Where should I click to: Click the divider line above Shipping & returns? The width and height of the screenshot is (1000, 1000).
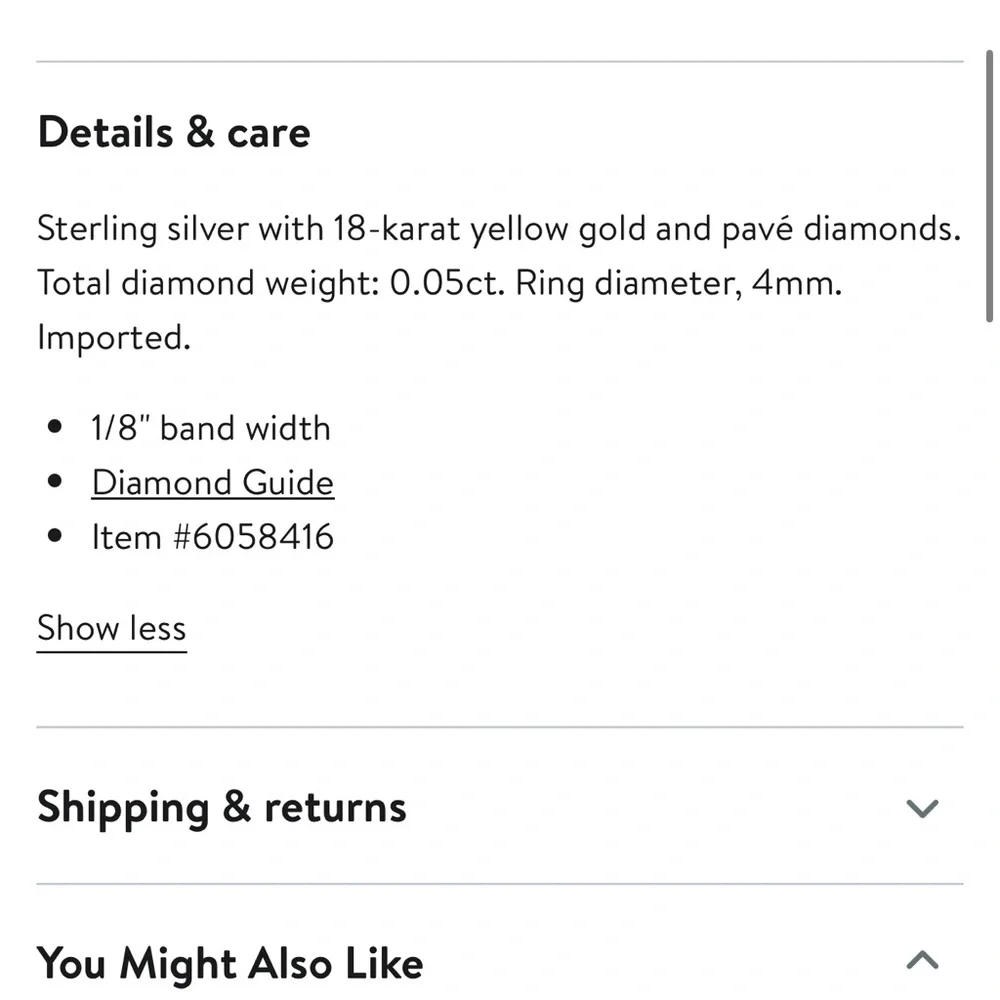(500, 727)
